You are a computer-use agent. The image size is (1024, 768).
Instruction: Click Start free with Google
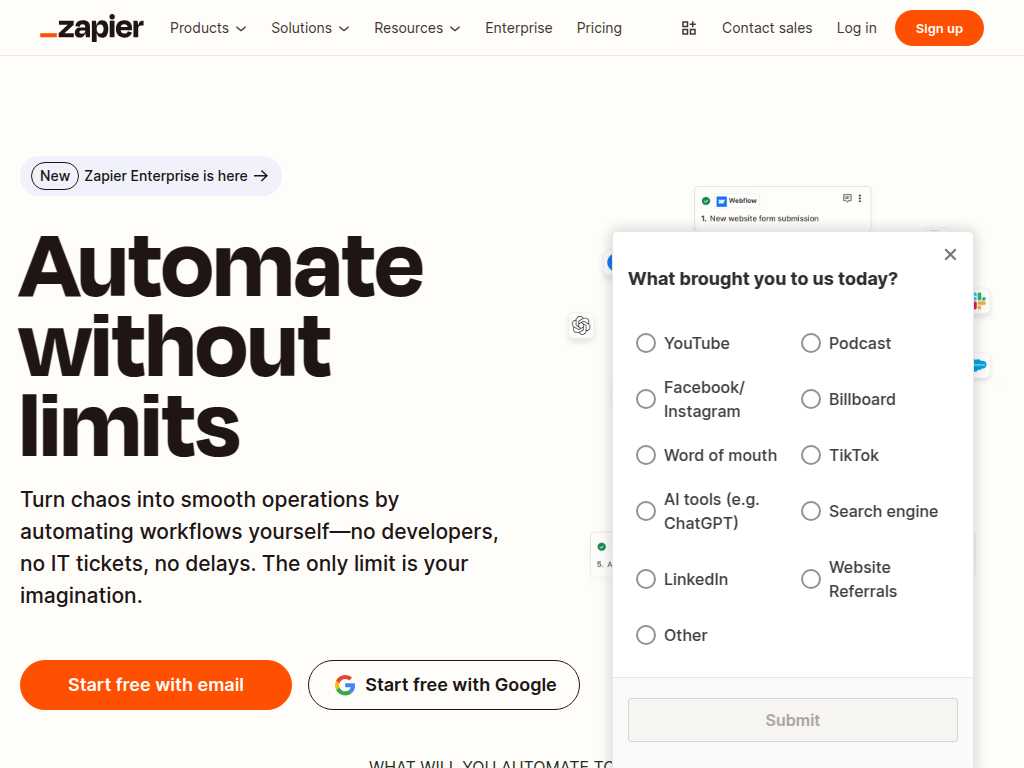443,684
